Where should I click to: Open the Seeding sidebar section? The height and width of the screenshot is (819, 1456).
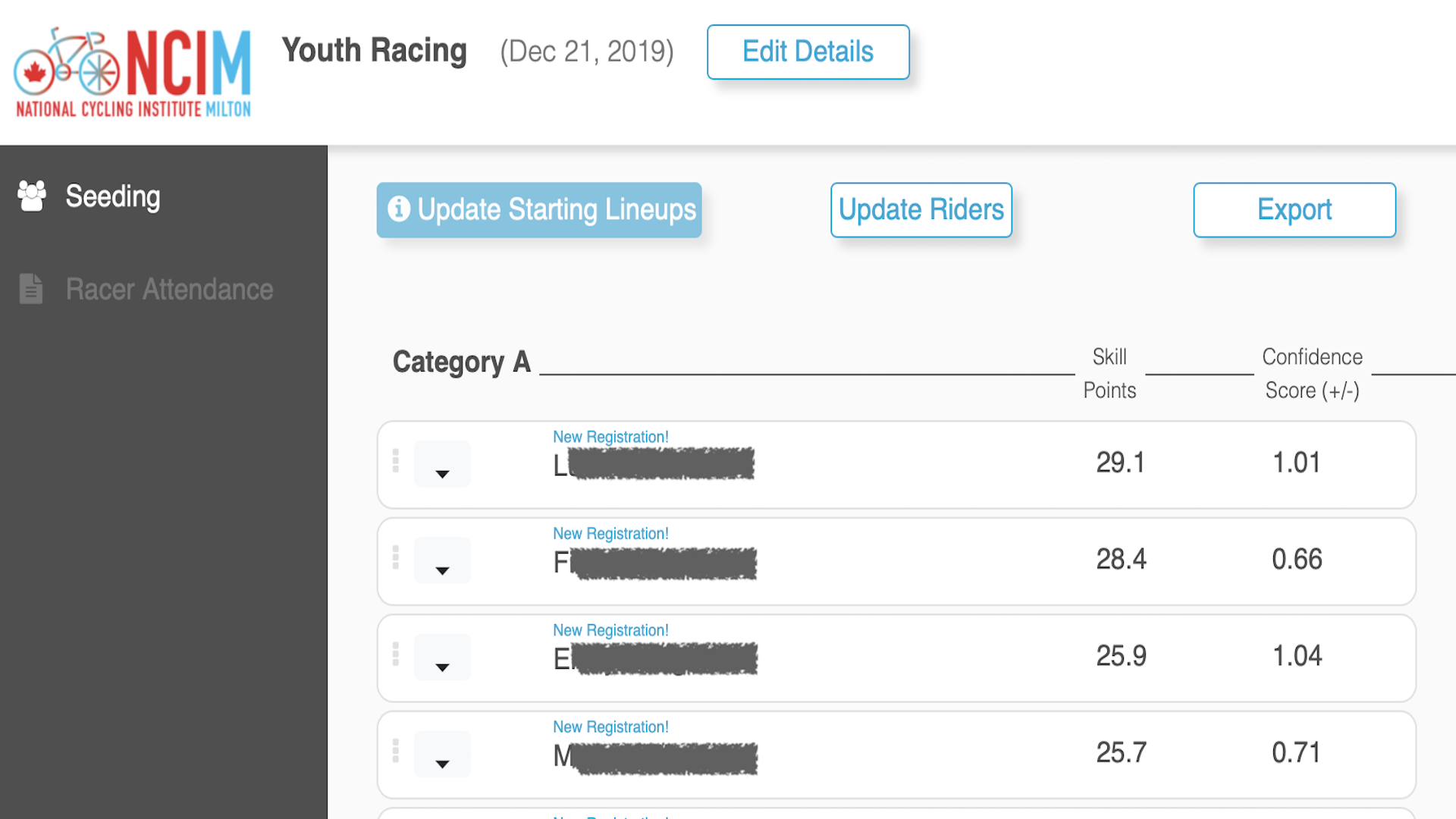pyautogui.click(x=113, y=196)
